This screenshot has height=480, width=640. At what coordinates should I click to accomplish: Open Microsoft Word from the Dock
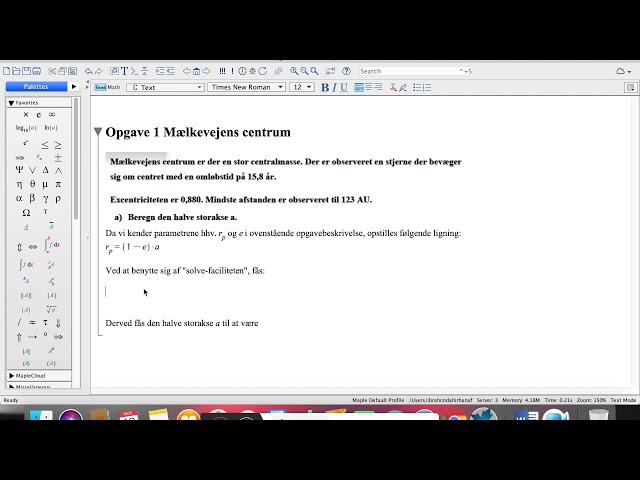pyautogui.click(x=526, y=414)
